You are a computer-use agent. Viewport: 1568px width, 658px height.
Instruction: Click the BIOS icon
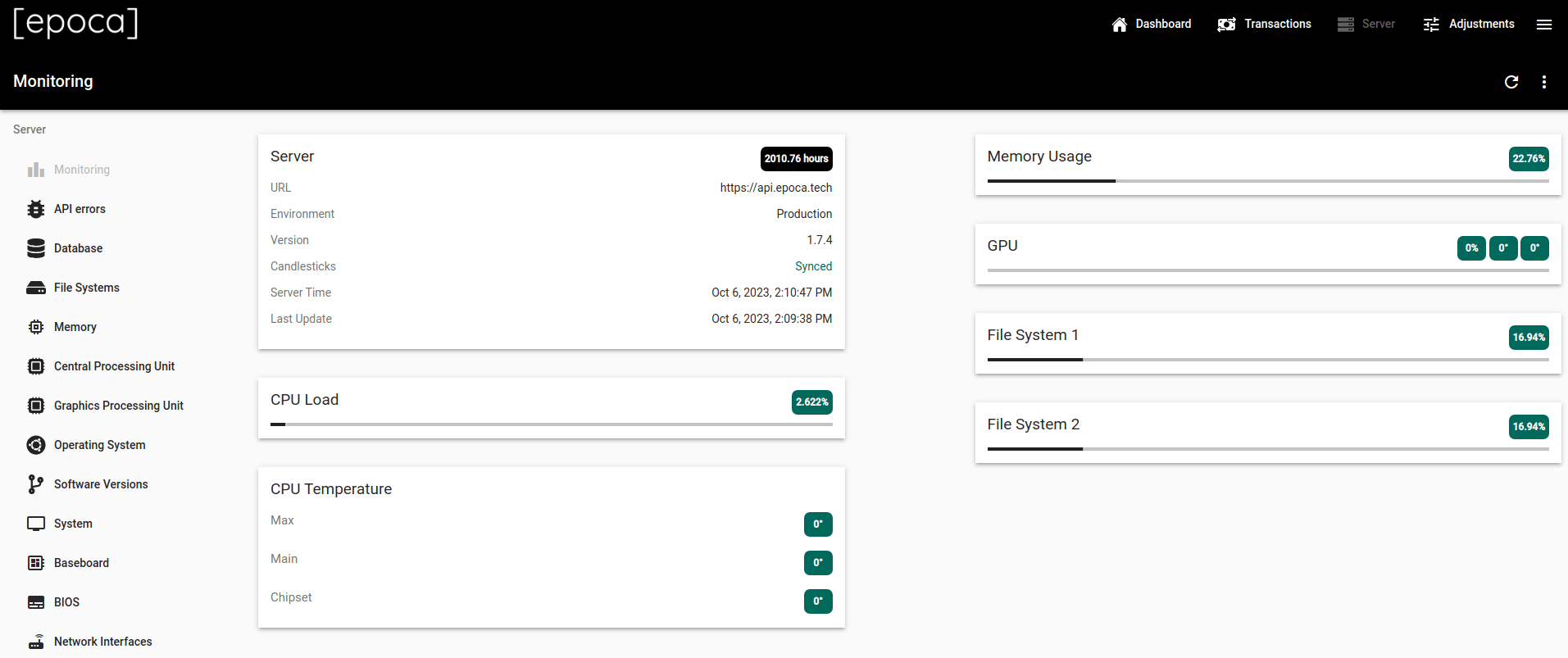click(36, 602)
